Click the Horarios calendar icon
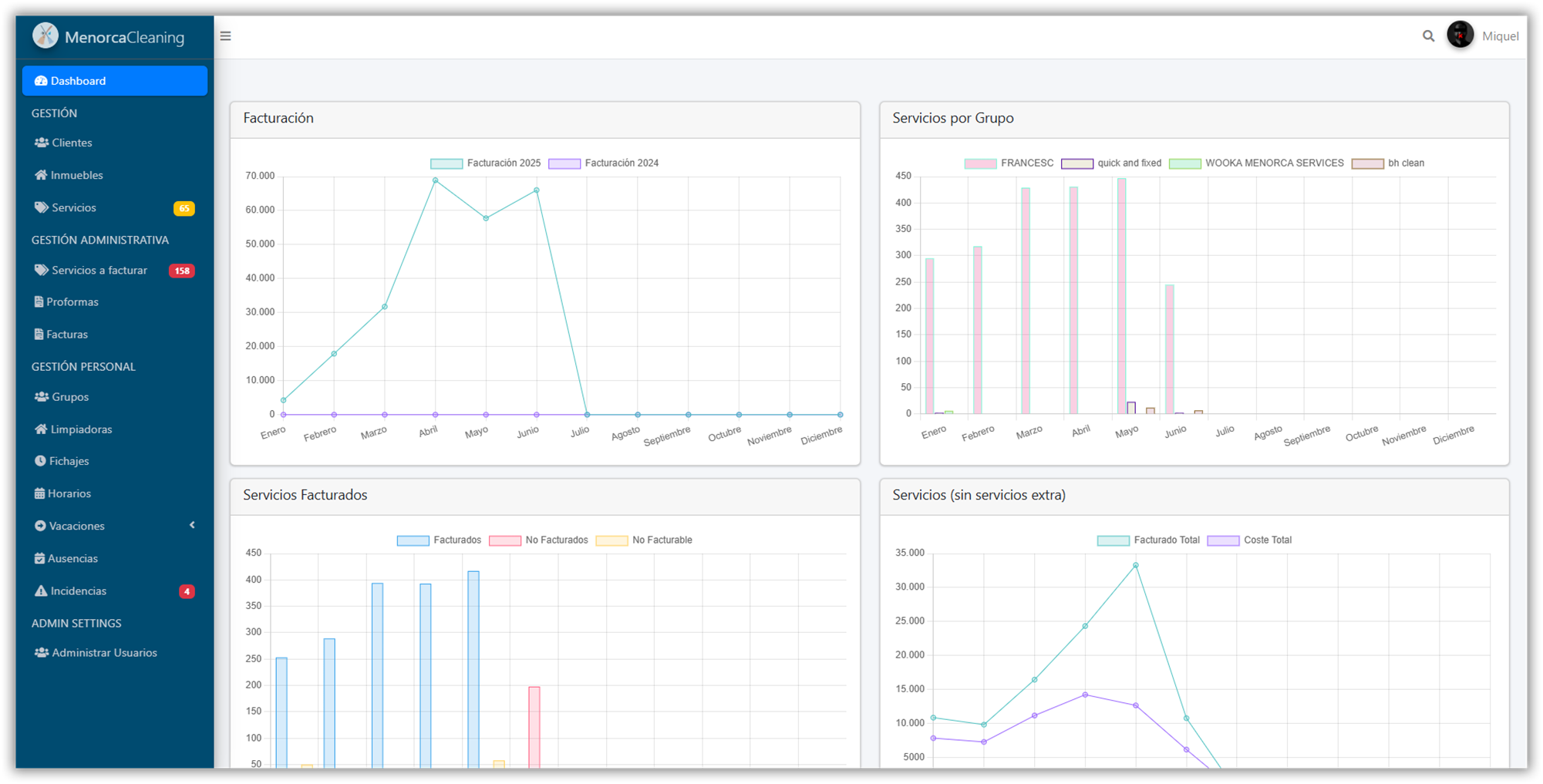 coord(39,493)
